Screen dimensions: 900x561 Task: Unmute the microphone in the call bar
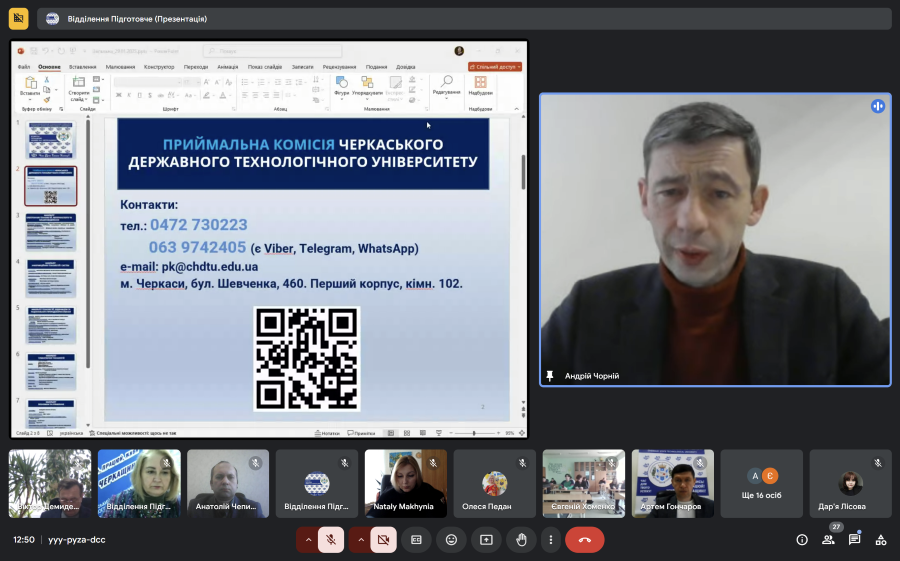[x=331, y=540]
